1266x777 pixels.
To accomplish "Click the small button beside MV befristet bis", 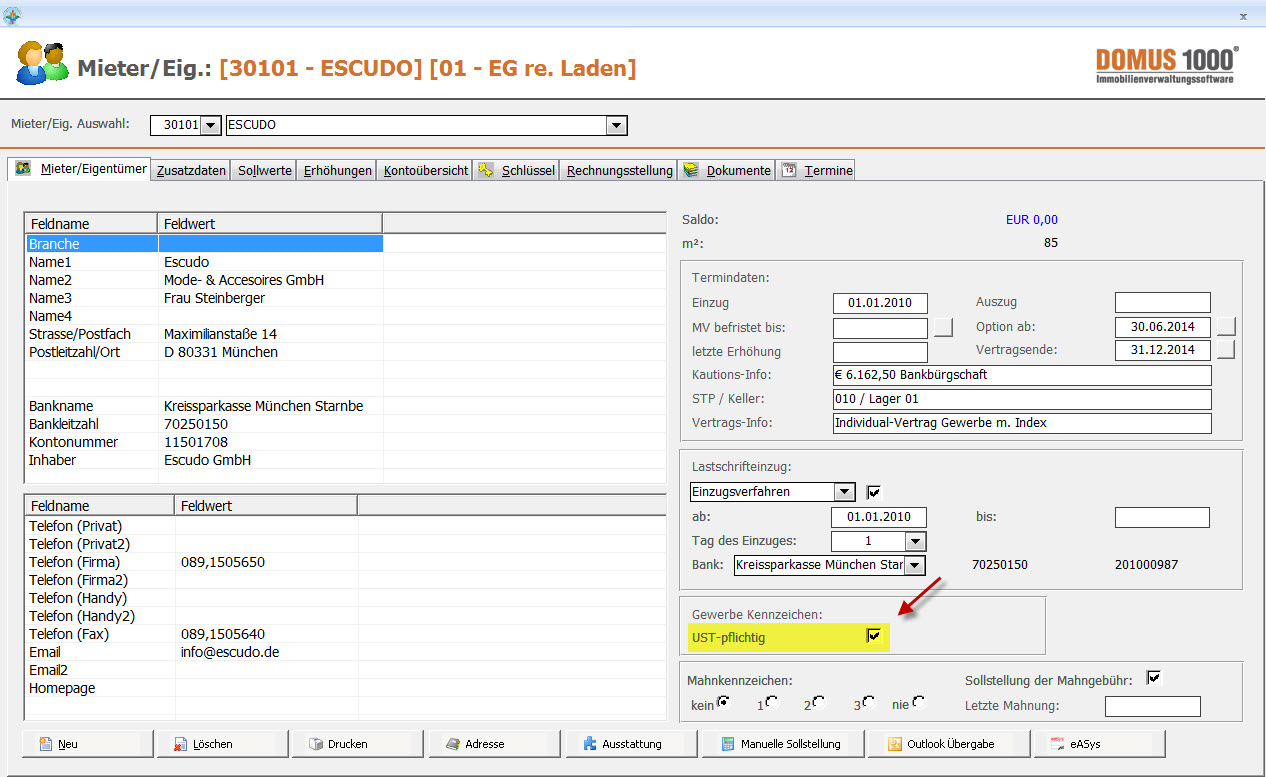I will click(944, 327).
